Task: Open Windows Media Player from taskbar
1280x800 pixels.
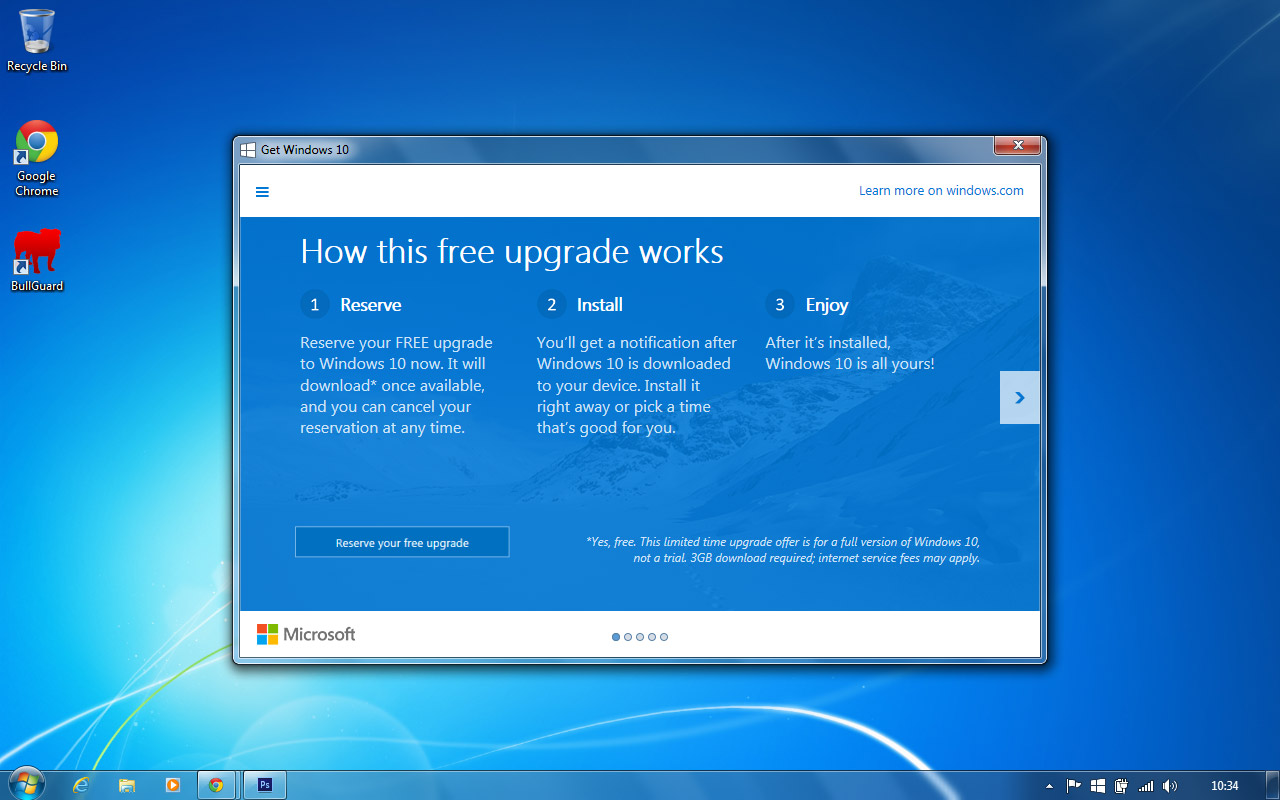Action: point(172,785)
